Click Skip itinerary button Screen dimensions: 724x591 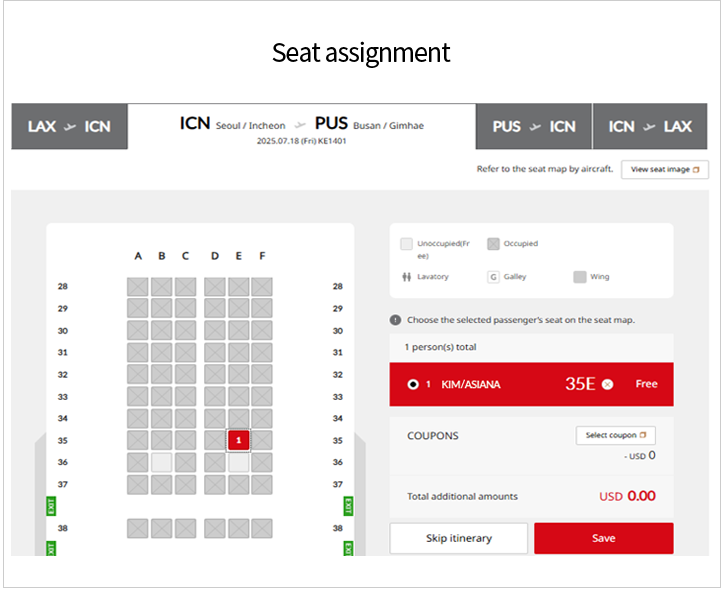click(x=459, y=538)
